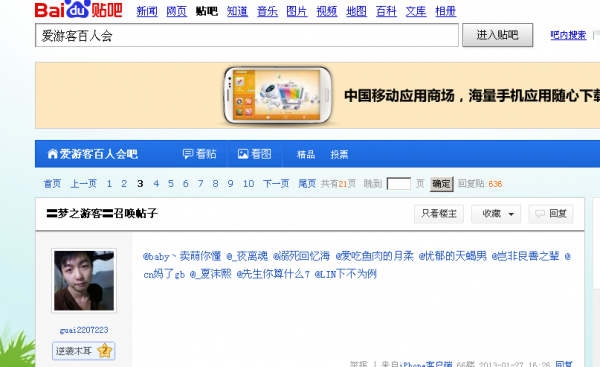600x367 pixels.
Task: Open the 图片 navigation link
Action: coord(297,11)
